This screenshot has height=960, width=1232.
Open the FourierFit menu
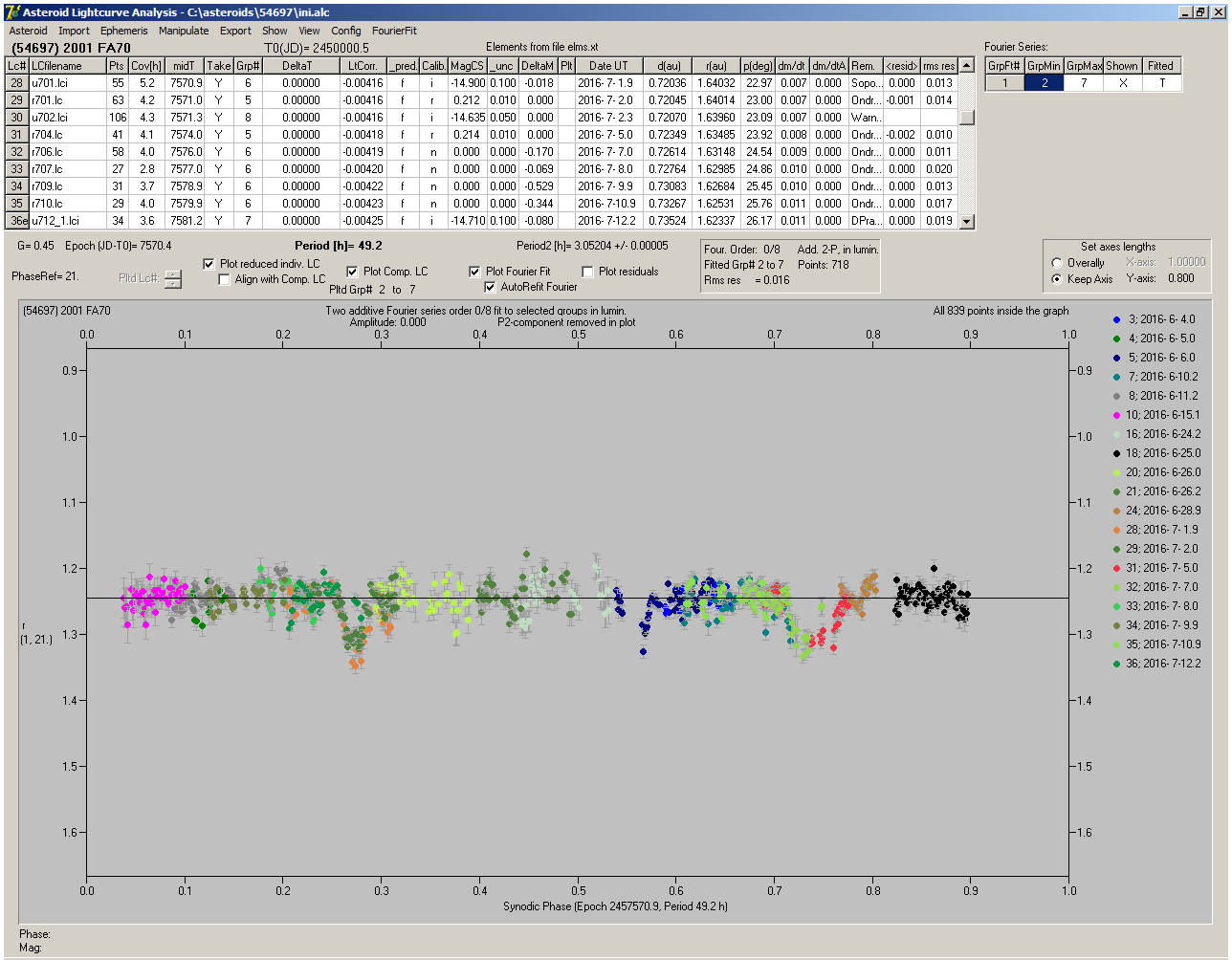pyautogui.click(x=394, y=31)
